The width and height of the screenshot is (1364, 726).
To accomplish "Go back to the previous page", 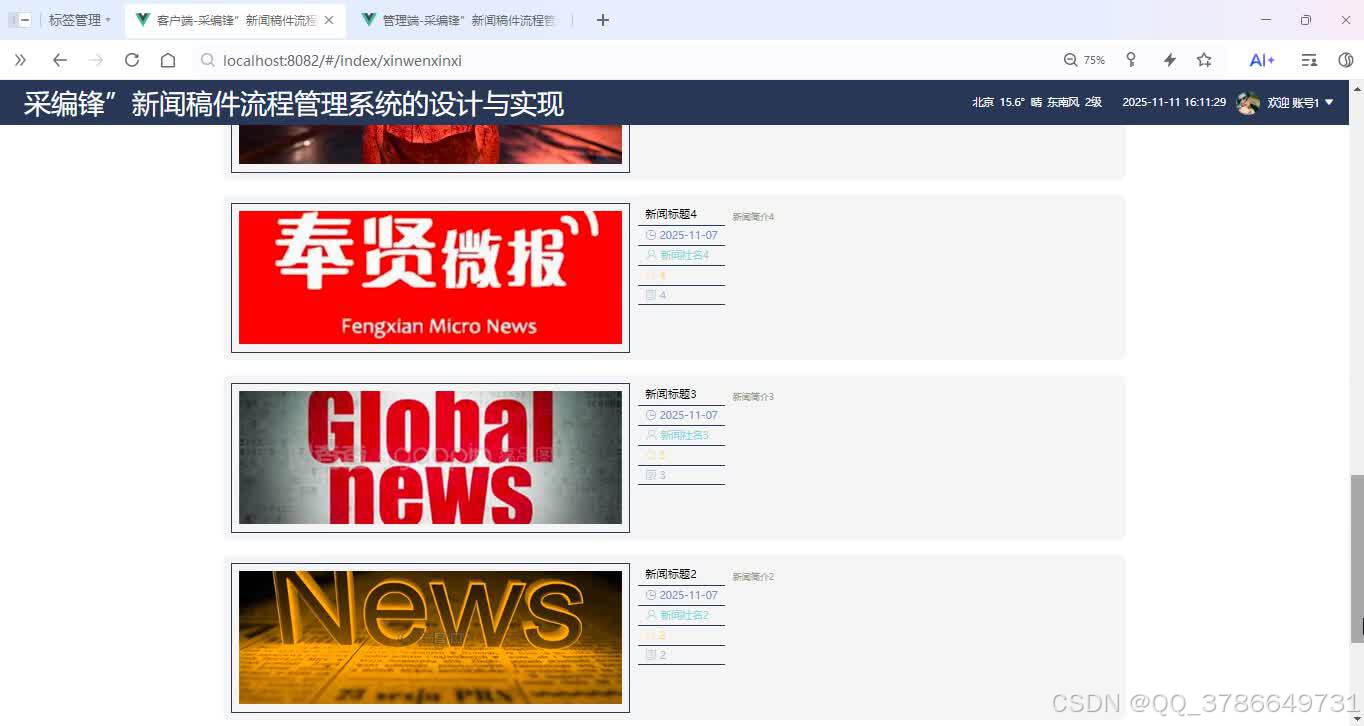I will tap(59, 60).
